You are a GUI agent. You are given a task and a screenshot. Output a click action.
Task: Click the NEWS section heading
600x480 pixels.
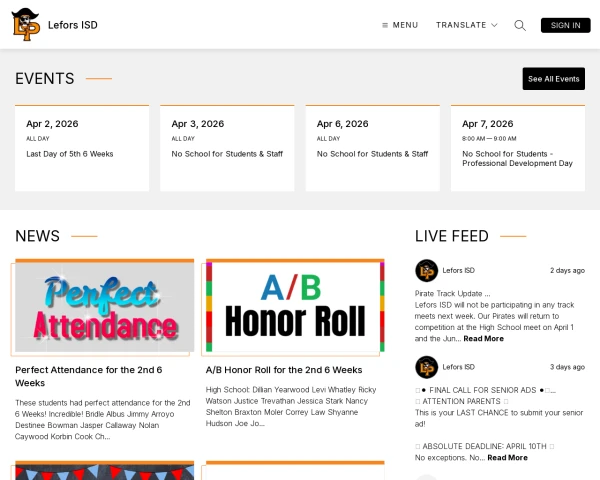point(38,236)
